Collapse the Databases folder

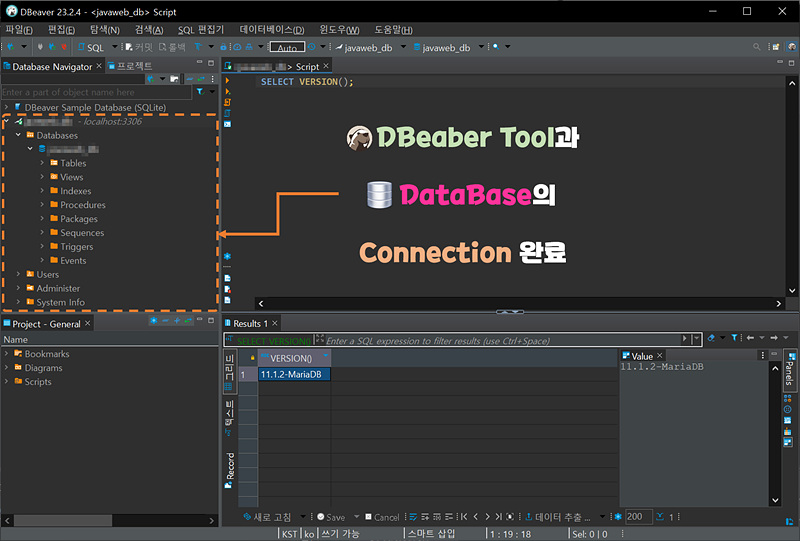[x=18, y=135]
